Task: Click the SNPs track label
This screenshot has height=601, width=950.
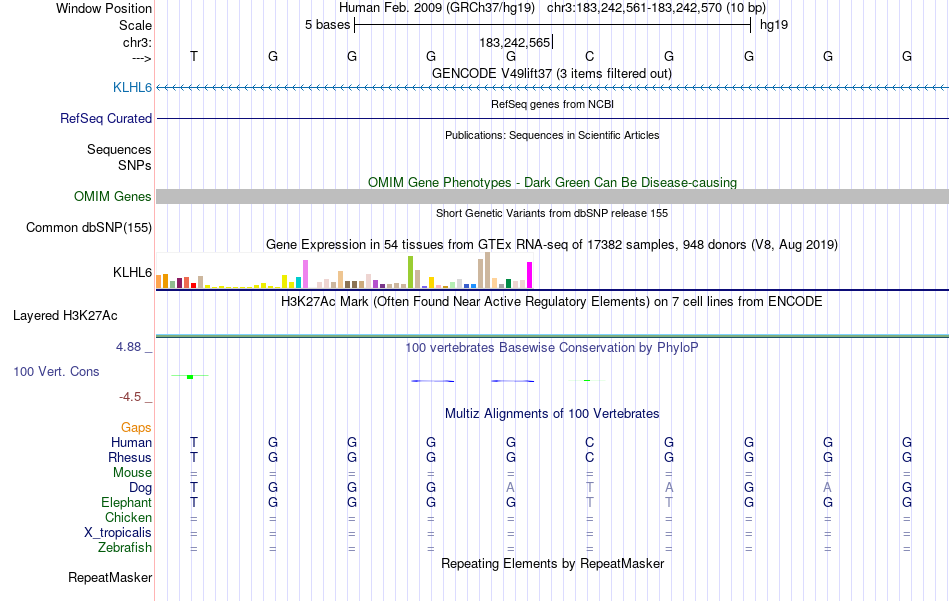Action: pyautogui.click(x=135, y=165)
